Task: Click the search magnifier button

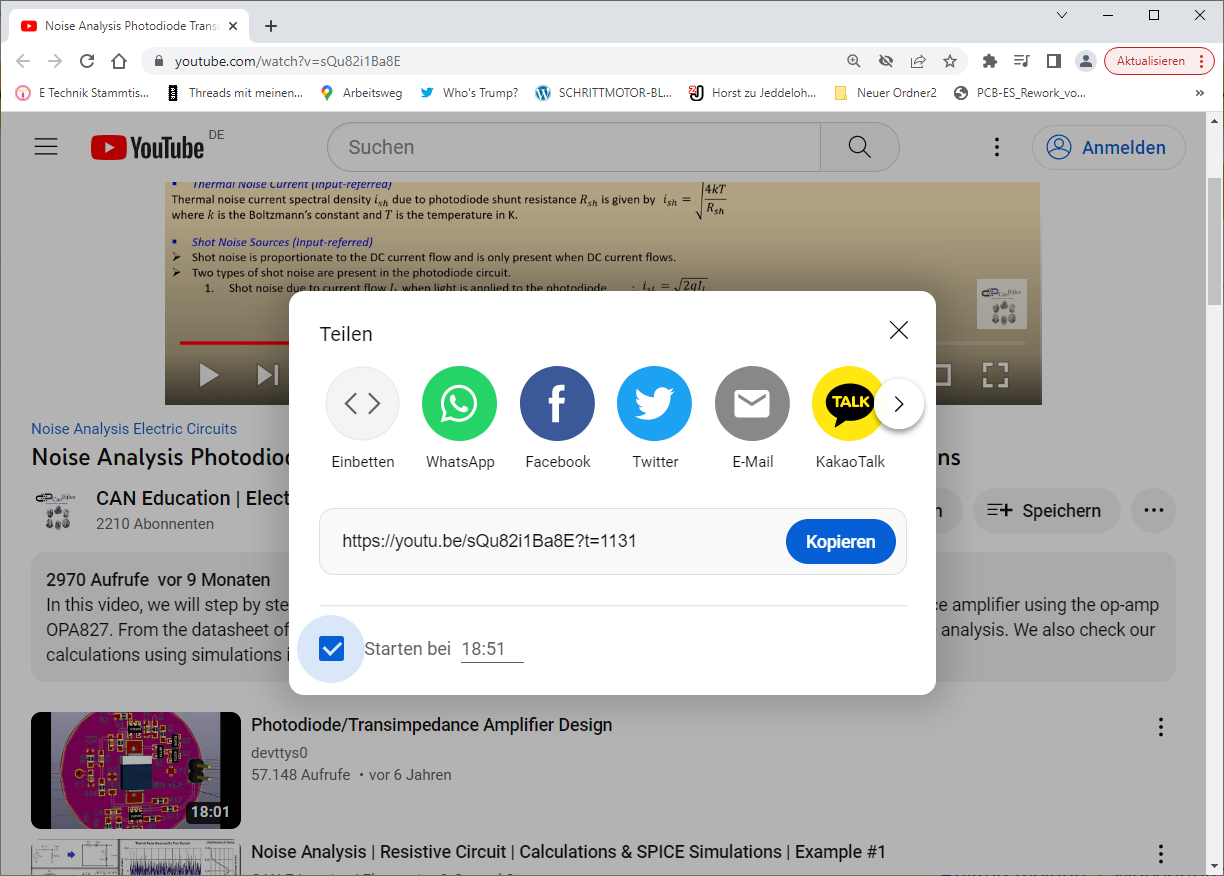Action: click(x=859, y=147)
